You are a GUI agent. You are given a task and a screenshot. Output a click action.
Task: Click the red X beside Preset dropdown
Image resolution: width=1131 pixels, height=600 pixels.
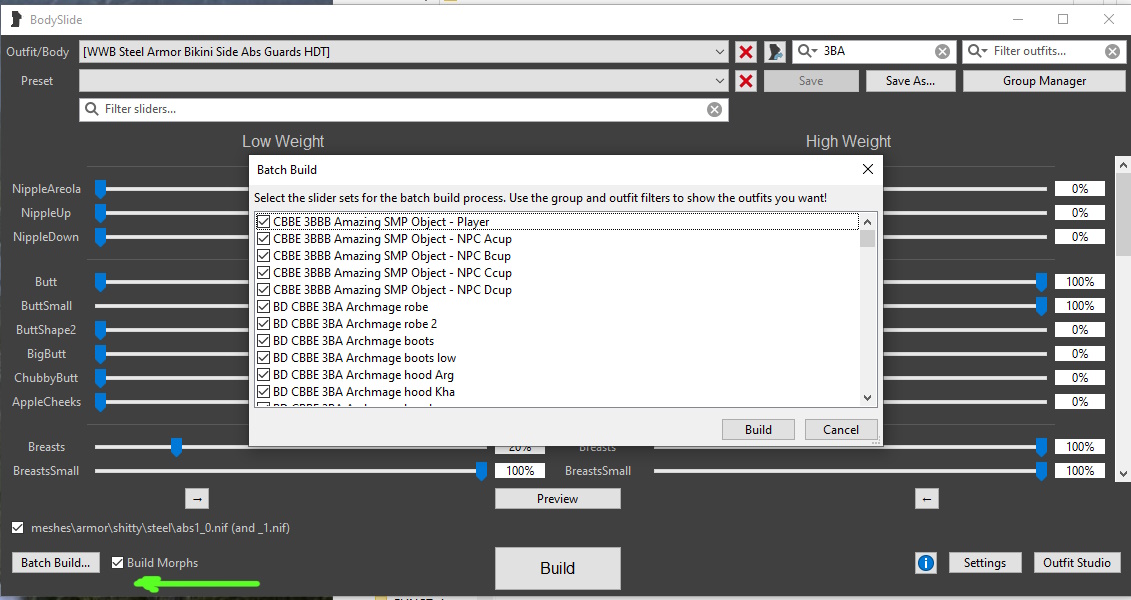coord(745,81)
